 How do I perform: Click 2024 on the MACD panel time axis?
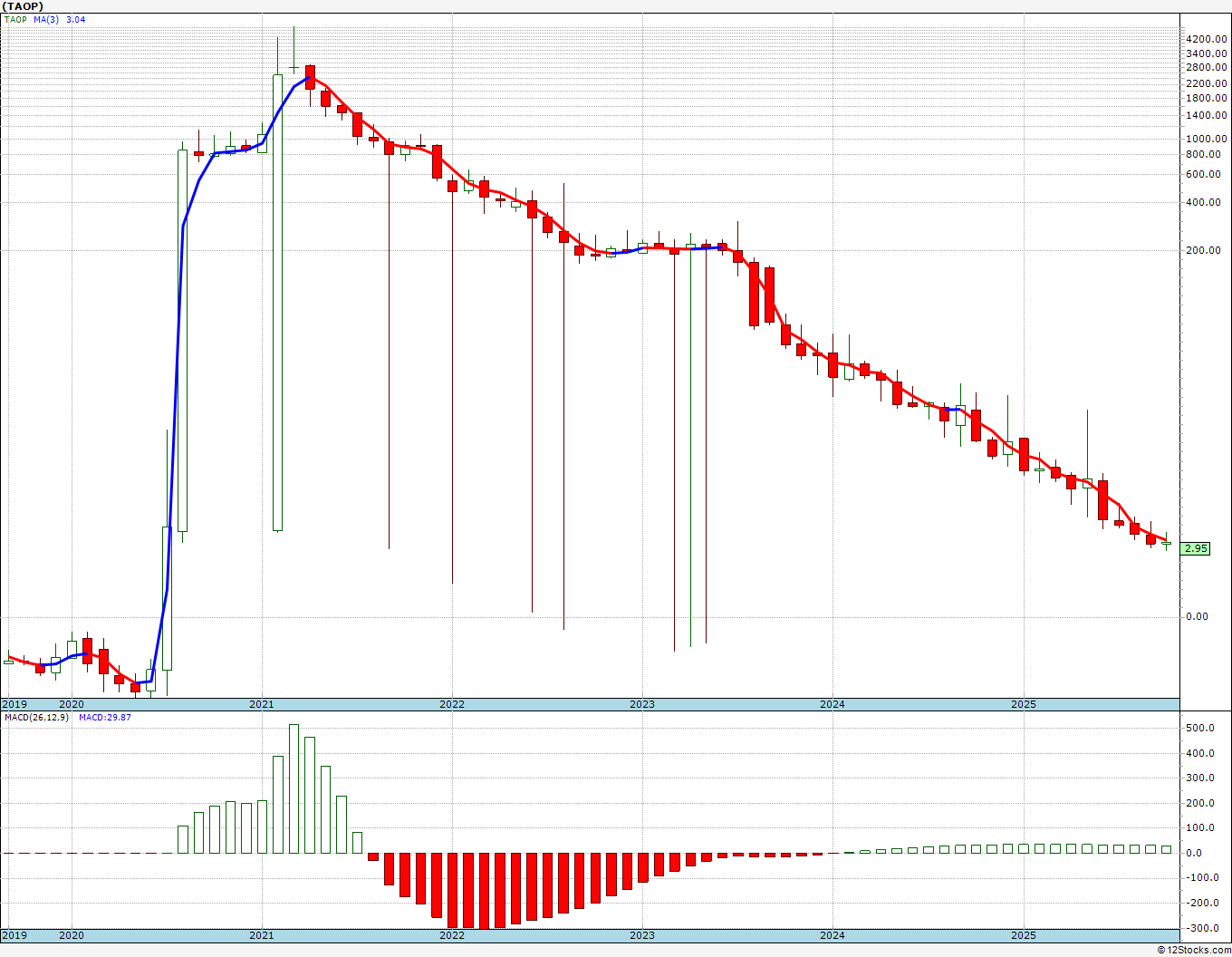click(832, 935)
